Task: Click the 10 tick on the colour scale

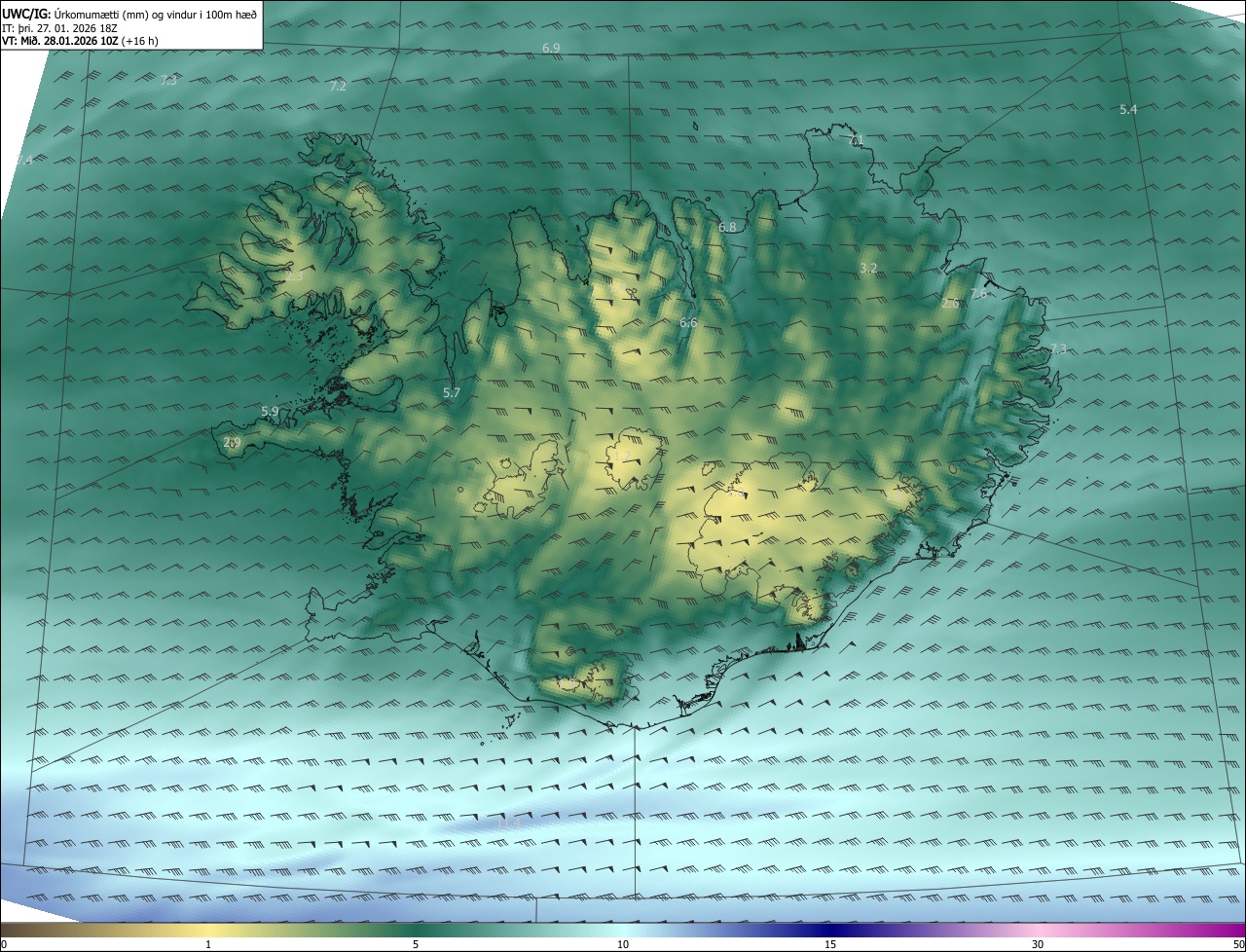Action: [623, 944]
